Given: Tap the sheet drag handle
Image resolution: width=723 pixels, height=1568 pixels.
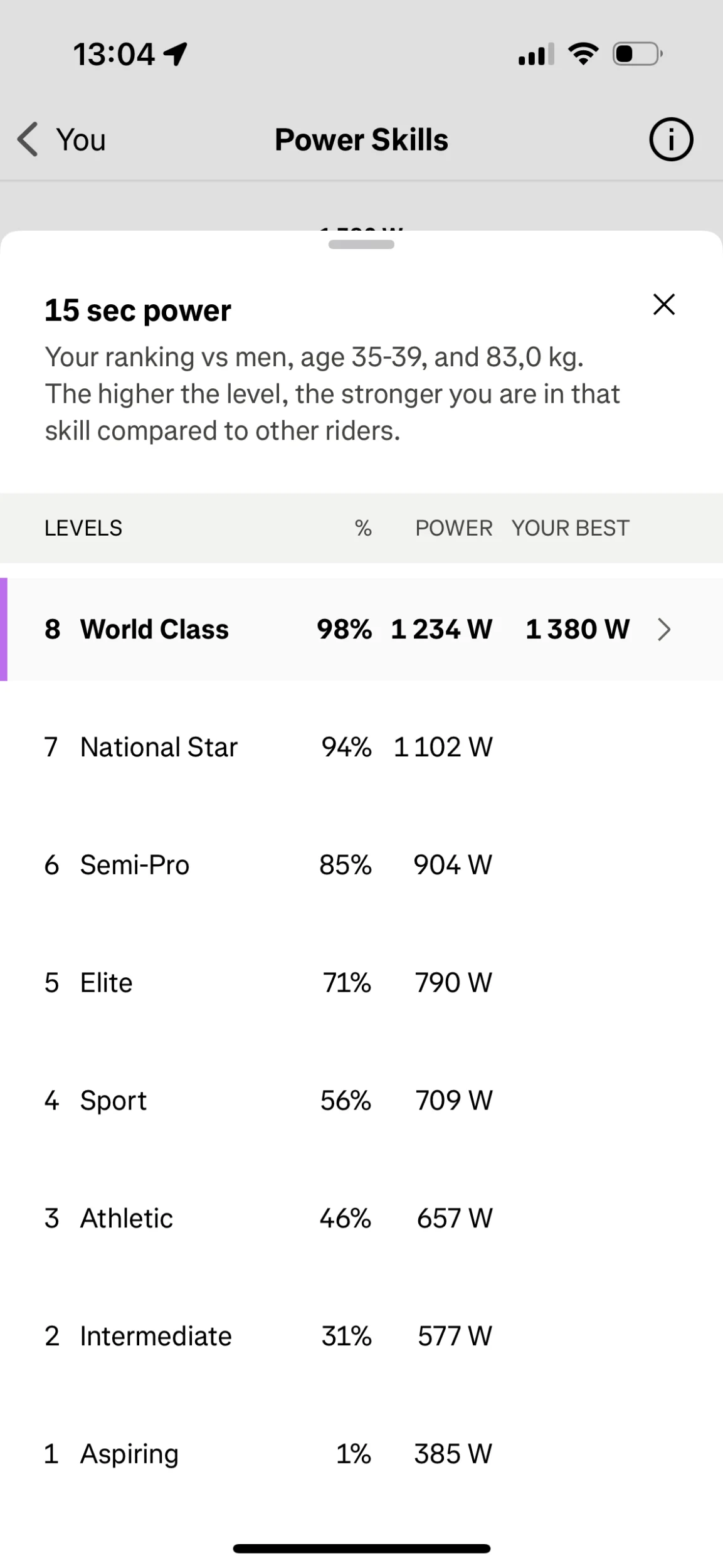Looking at the screenshot, I should [x=361, y=245].
